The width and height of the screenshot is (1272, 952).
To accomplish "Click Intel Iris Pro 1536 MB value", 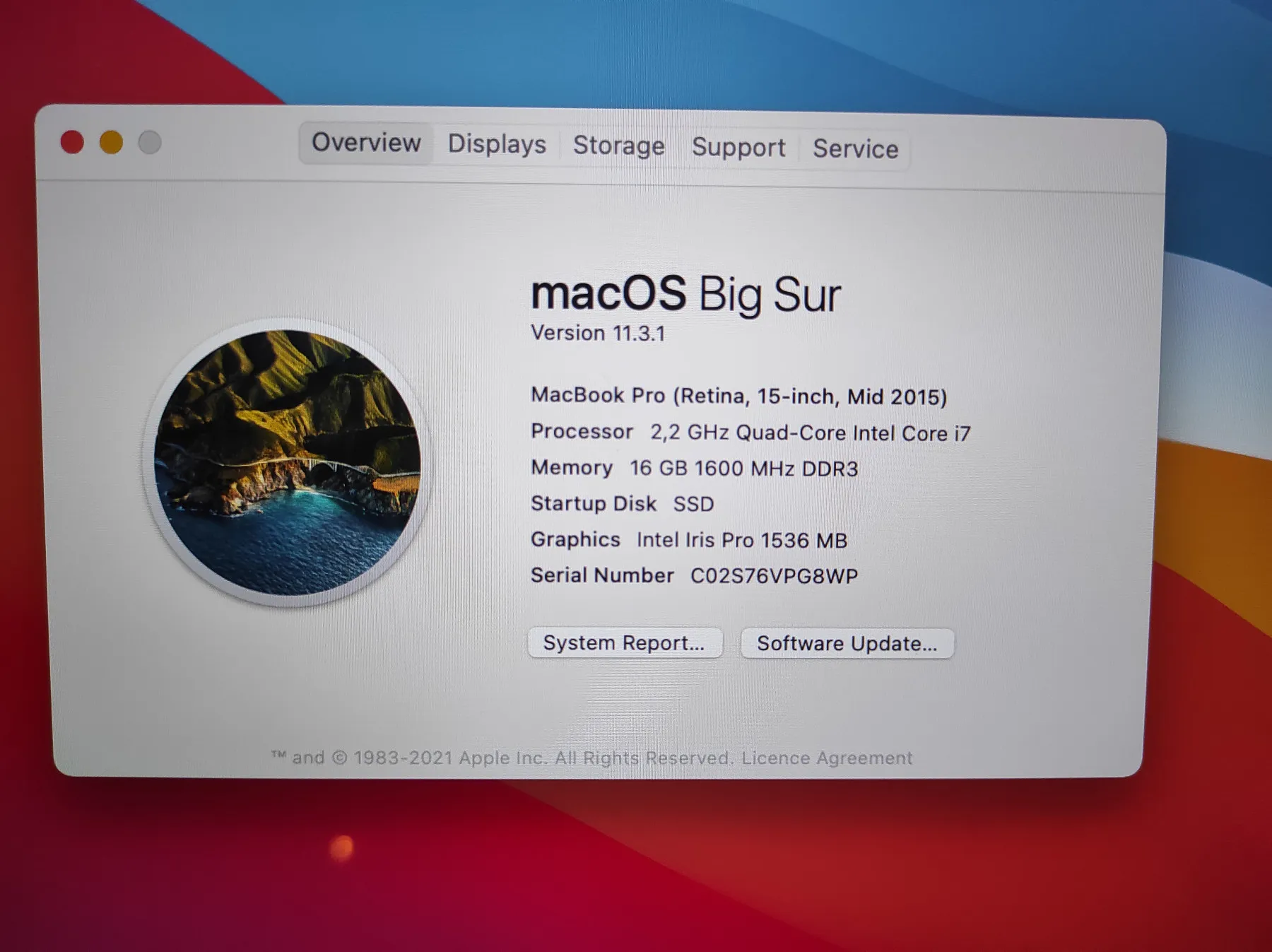I will [x=741, y=540].
